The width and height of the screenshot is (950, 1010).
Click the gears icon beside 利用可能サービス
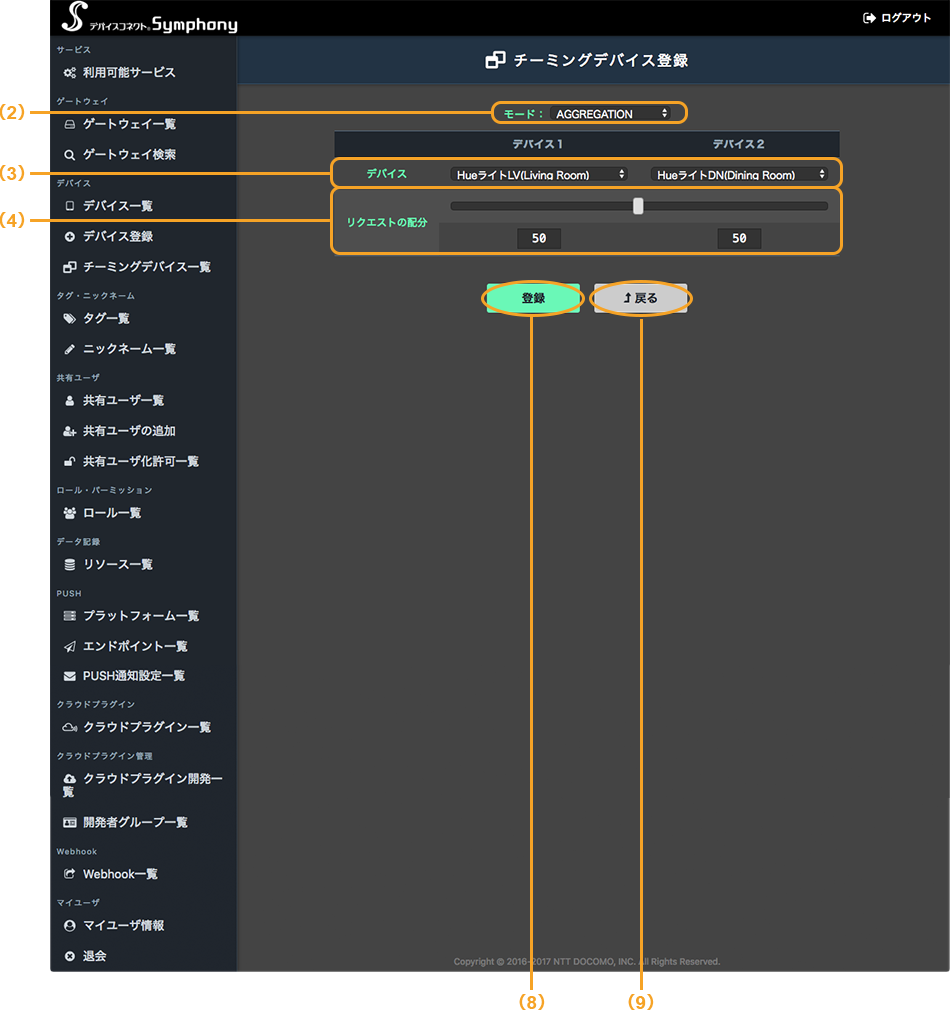click(70, 73)
